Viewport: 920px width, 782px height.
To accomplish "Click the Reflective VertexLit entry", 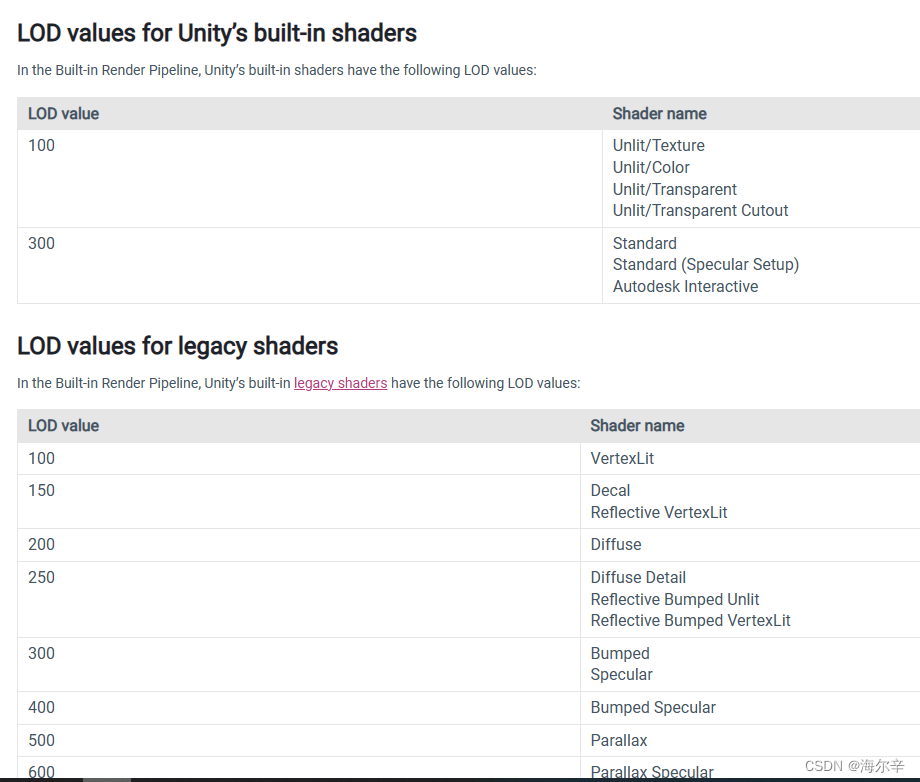I will coord(658,513).
